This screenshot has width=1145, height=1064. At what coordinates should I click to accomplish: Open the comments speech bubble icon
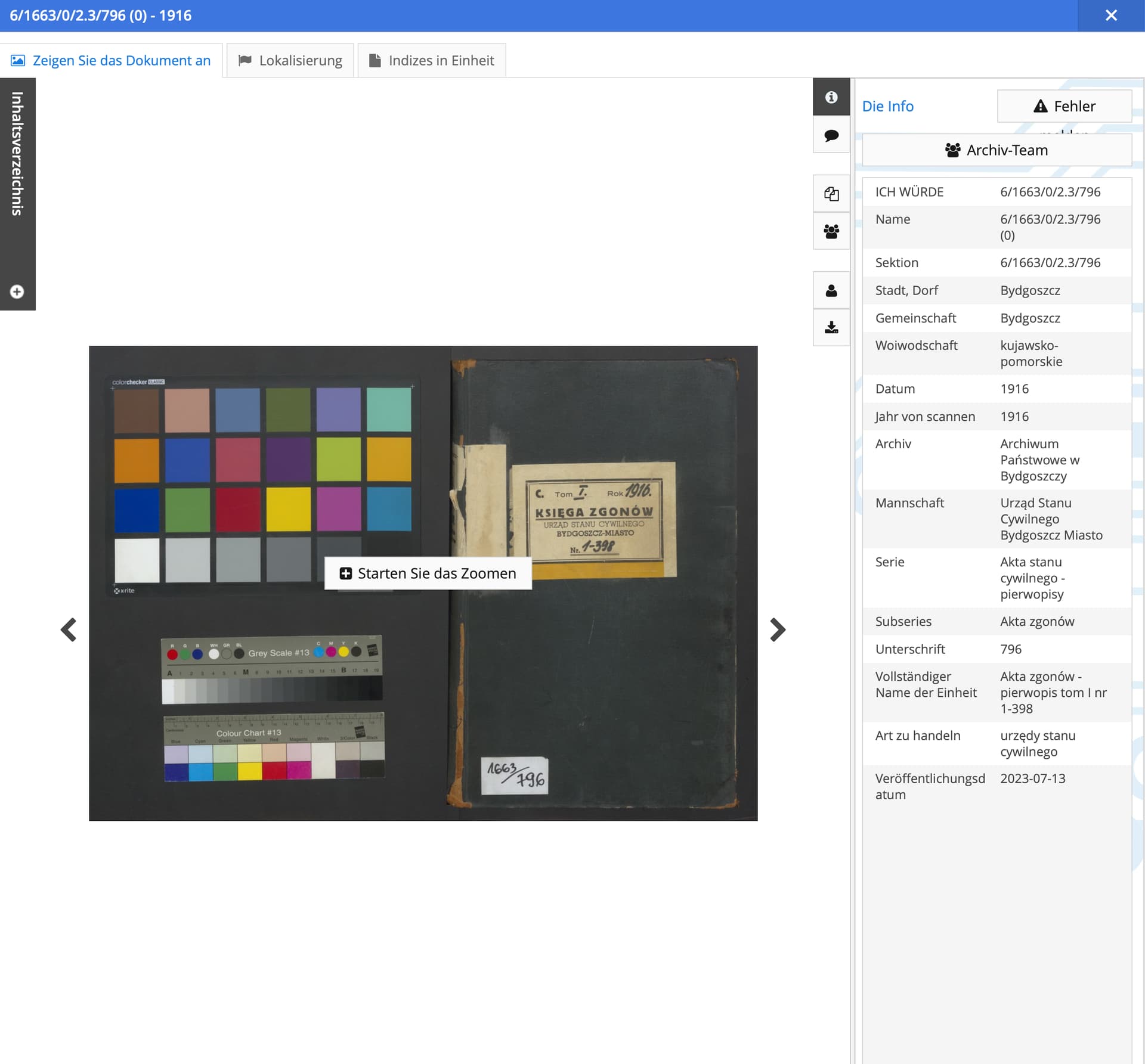[x=831, y=135]
